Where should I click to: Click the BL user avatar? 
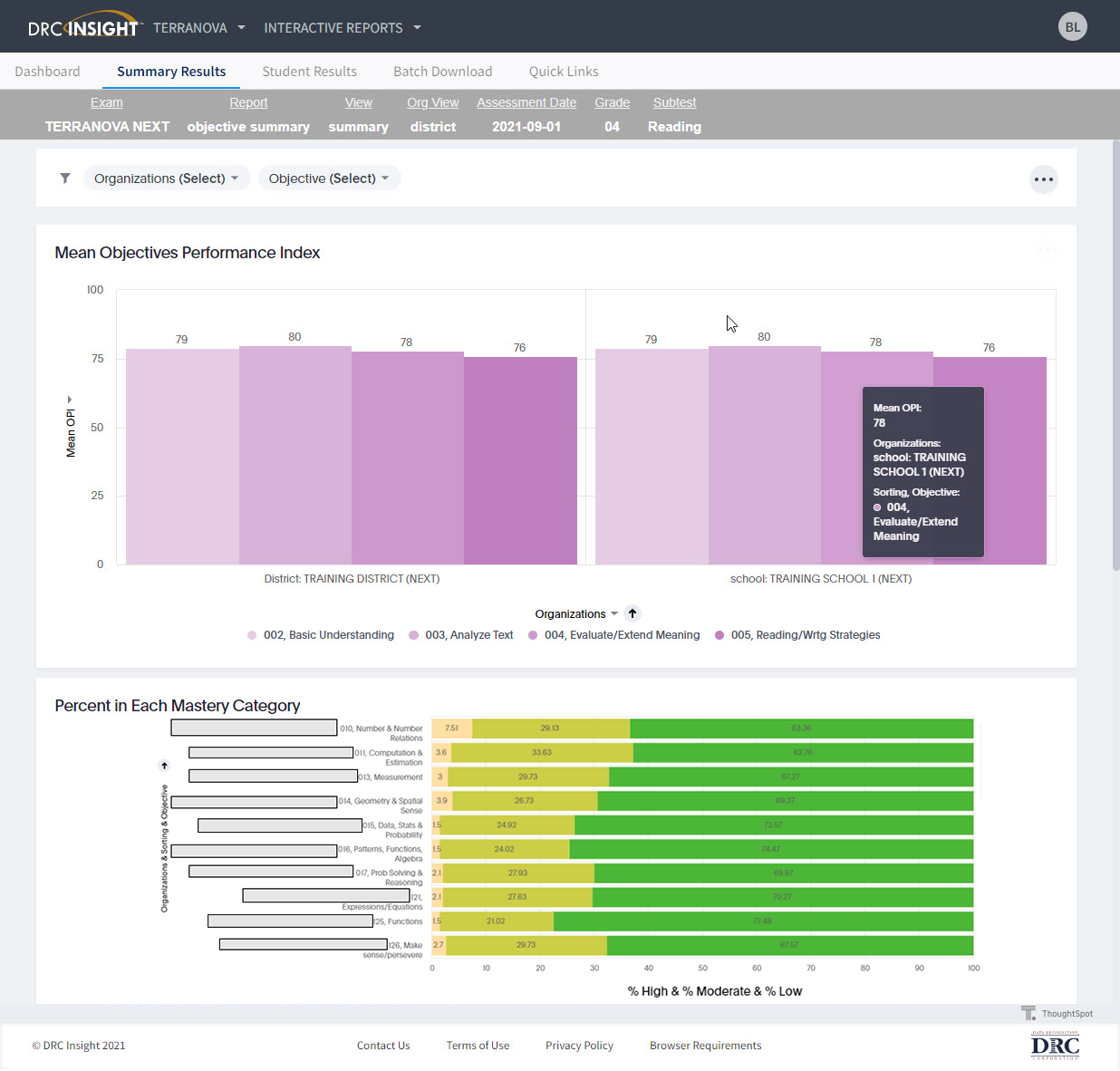pos(1073,25)
